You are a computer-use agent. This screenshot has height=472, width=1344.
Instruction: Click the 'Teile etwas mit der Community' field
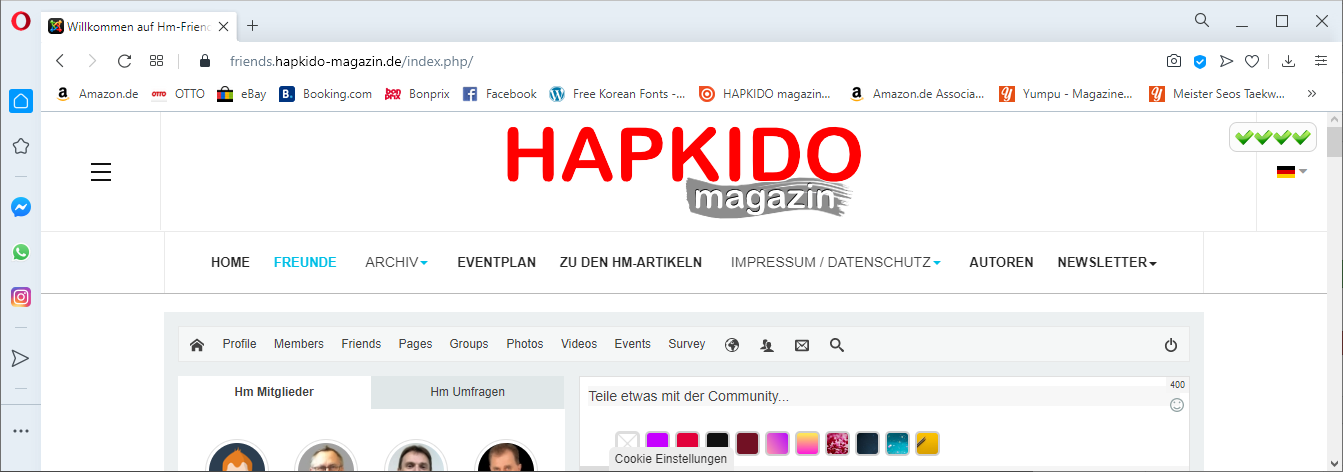875,396
